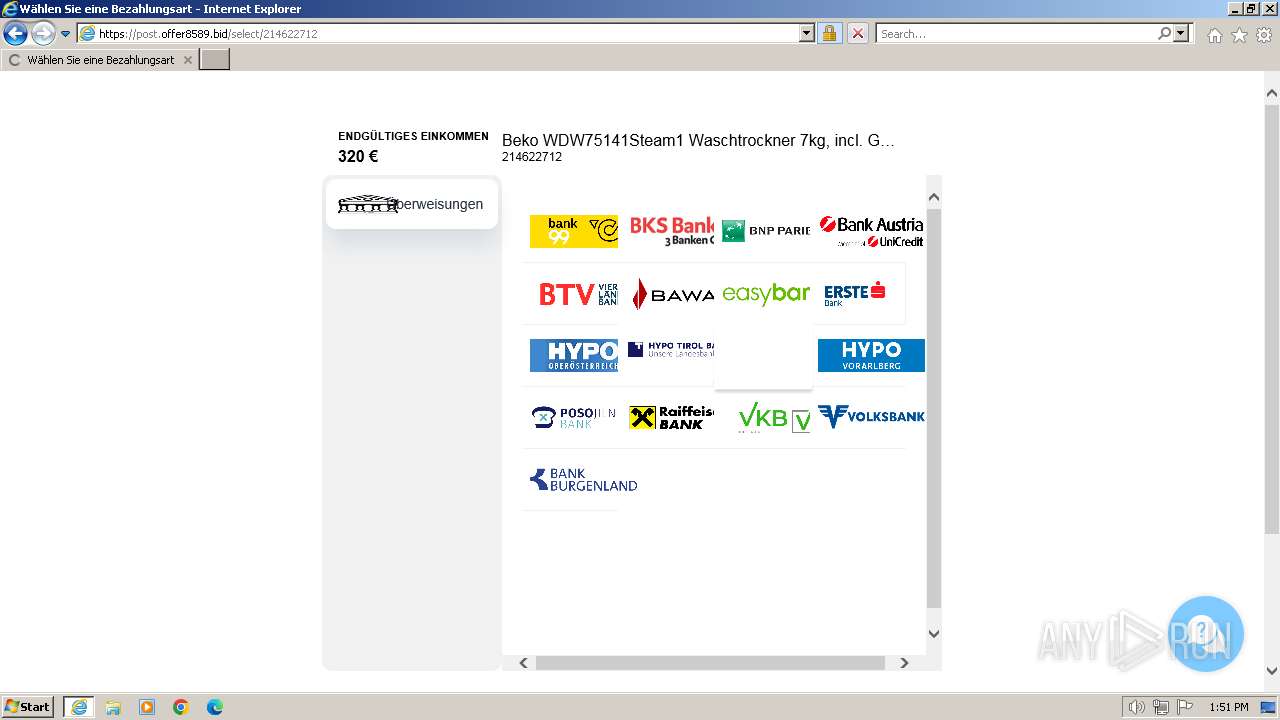Click bank list left scroll arrow
Image resolution: width=1280 pixels, height=720 pixels.
[523, 663]
